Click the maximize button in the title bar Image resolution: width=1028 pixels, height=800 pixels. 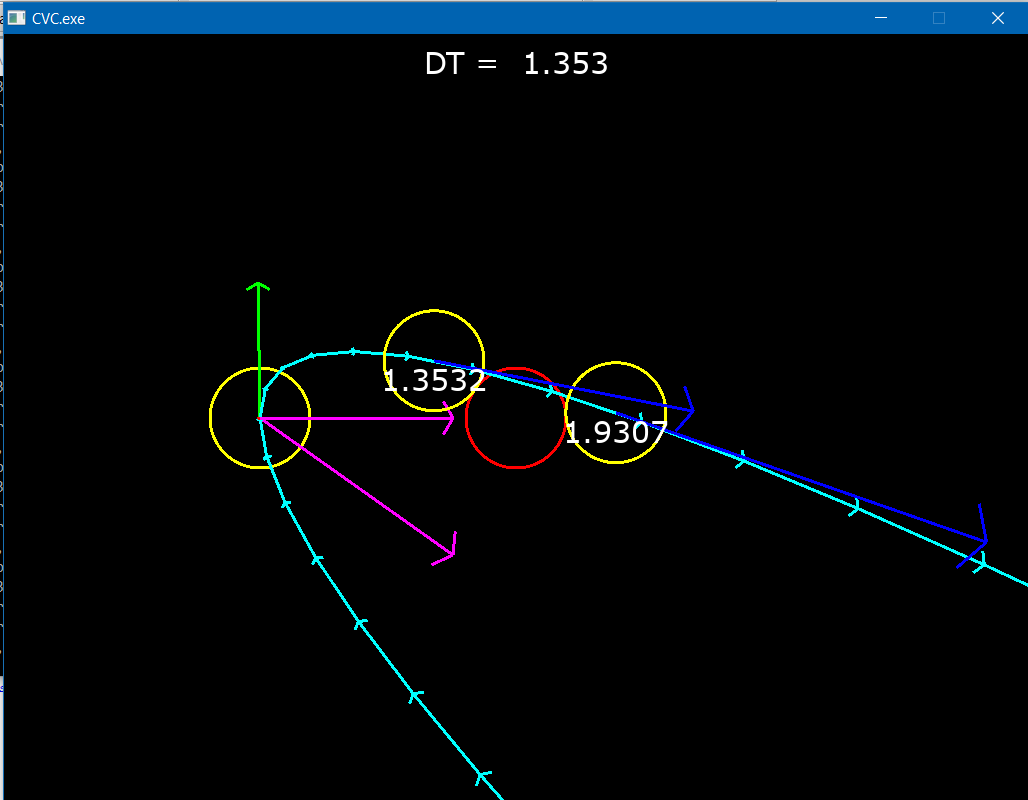click(x=939, y=18)
